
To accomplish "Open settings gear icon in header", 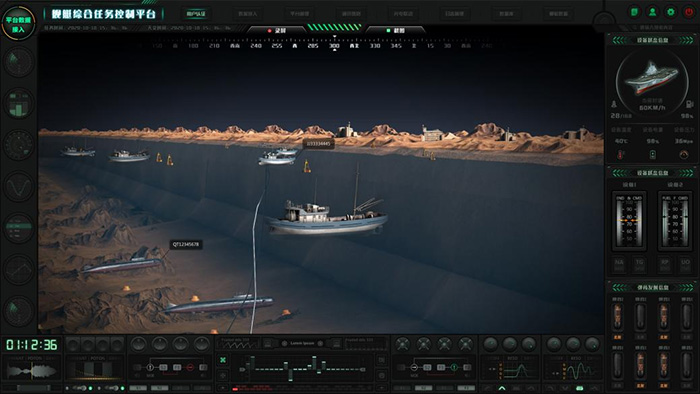I will click(x=671, y=12).
